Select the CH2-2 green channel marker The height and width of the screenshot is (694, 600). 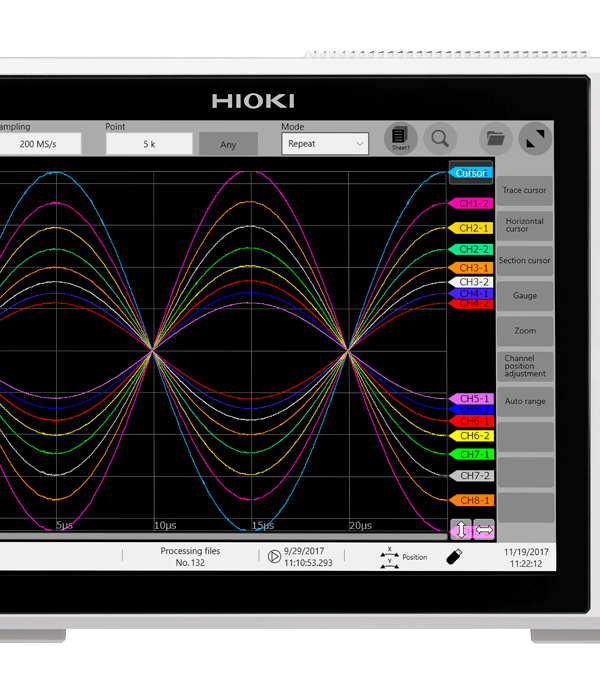(x=470, y=249)
